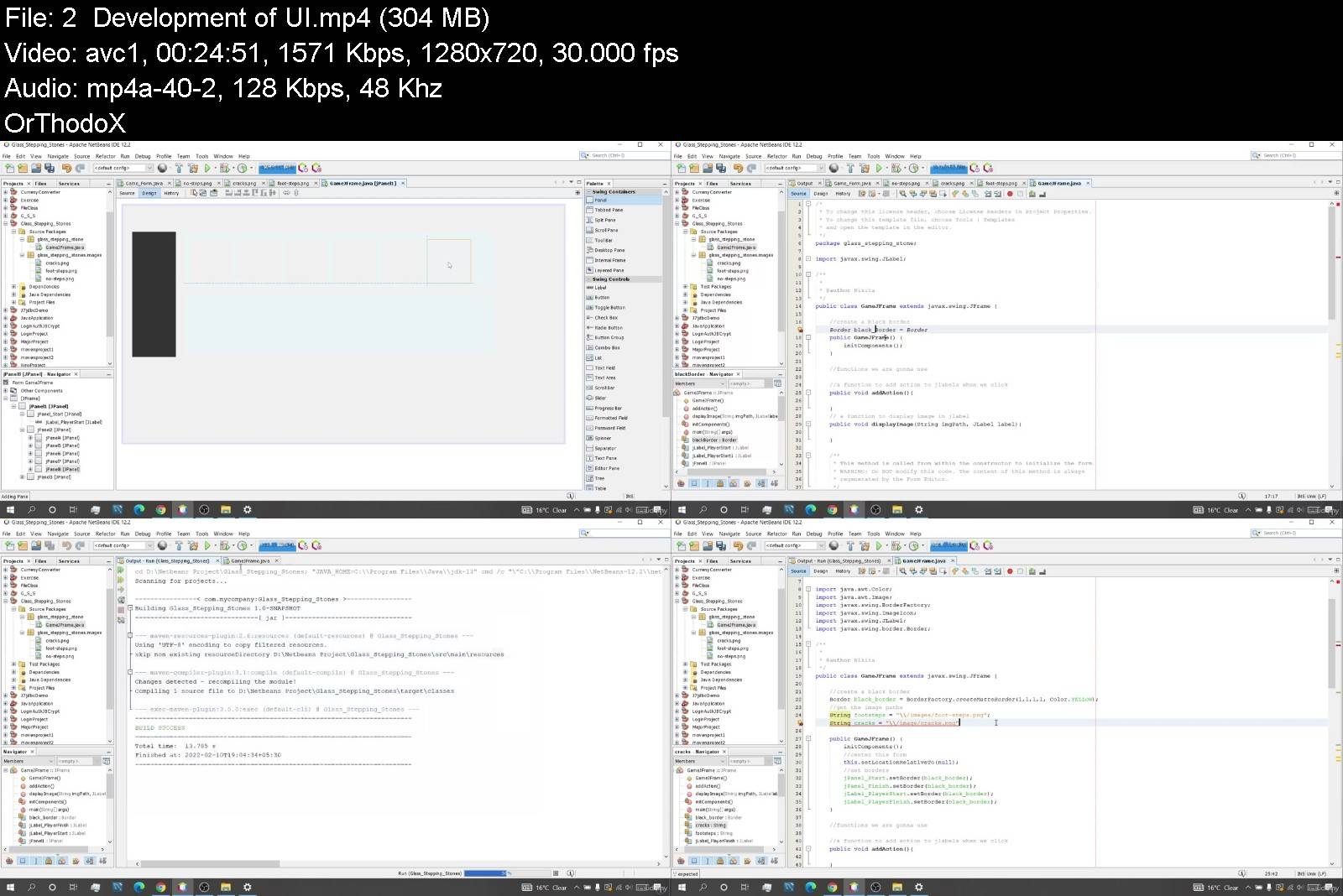The width and height of the screenshot is (1343, 896).
Task: Switch to Source view in top-left frame
Action: 128,193
